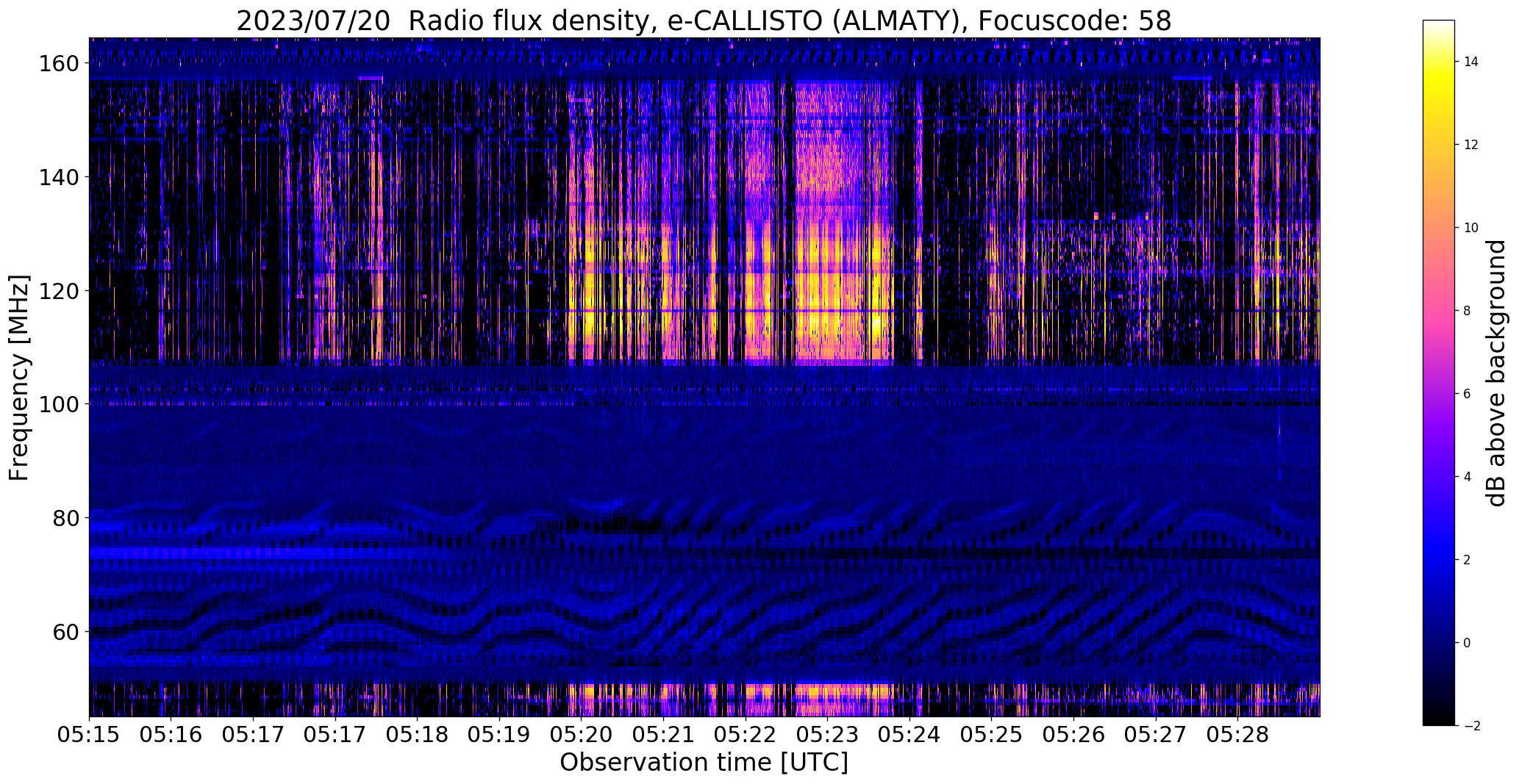Click the 05:21 time tick label

click(x=663, y=735)
